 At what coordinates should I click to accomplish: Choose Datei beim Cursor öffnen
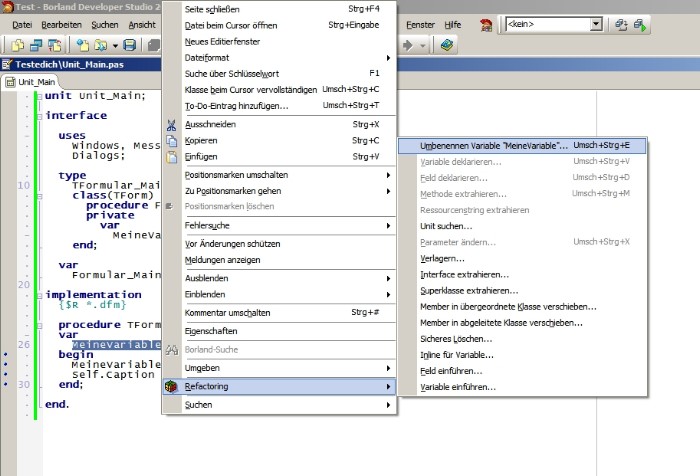click(280, 25)
